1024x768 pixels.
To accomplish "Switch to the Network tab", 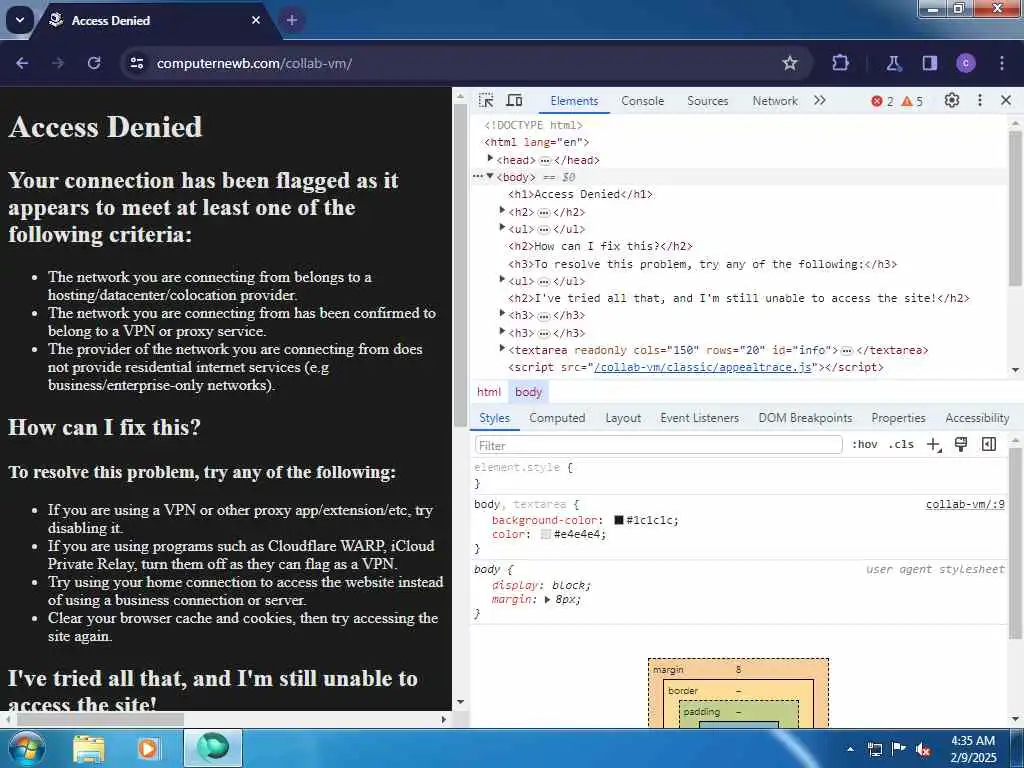I will click(775, 101).
